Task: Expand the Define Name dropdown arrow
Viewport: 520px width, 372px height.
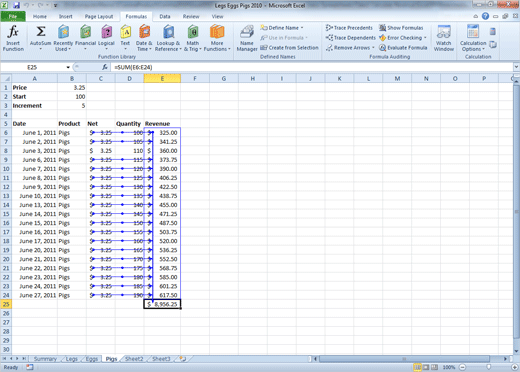Action: 302,28
